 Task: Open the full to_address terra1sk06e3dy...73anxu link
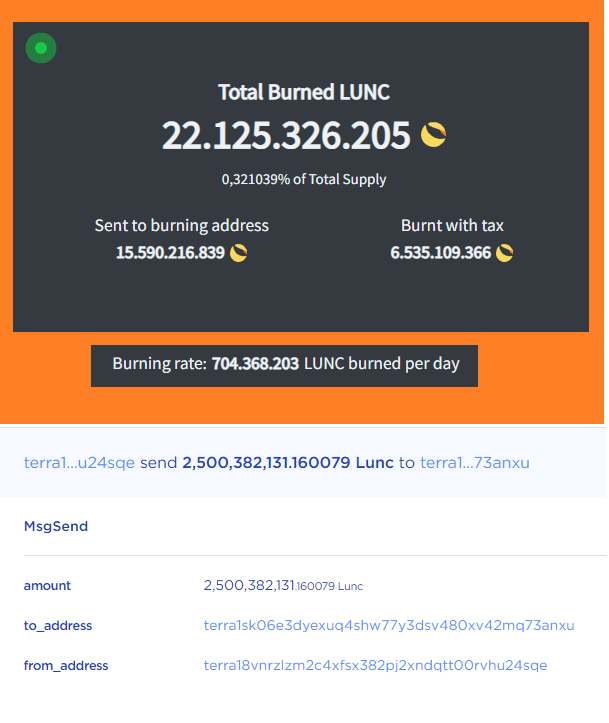coord(389,625)
